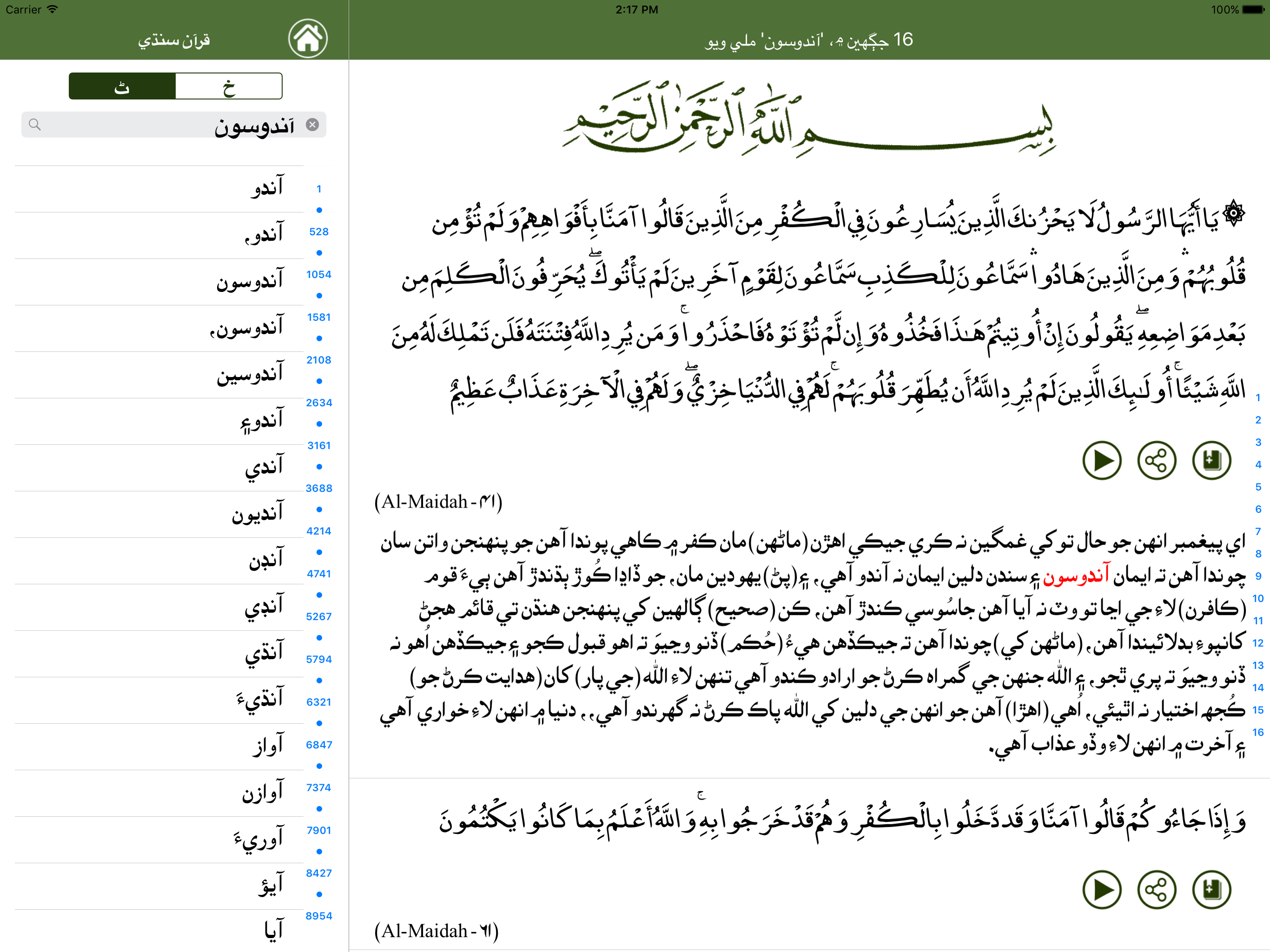Jump to result 9 in results index

[x=1257, y=576]
